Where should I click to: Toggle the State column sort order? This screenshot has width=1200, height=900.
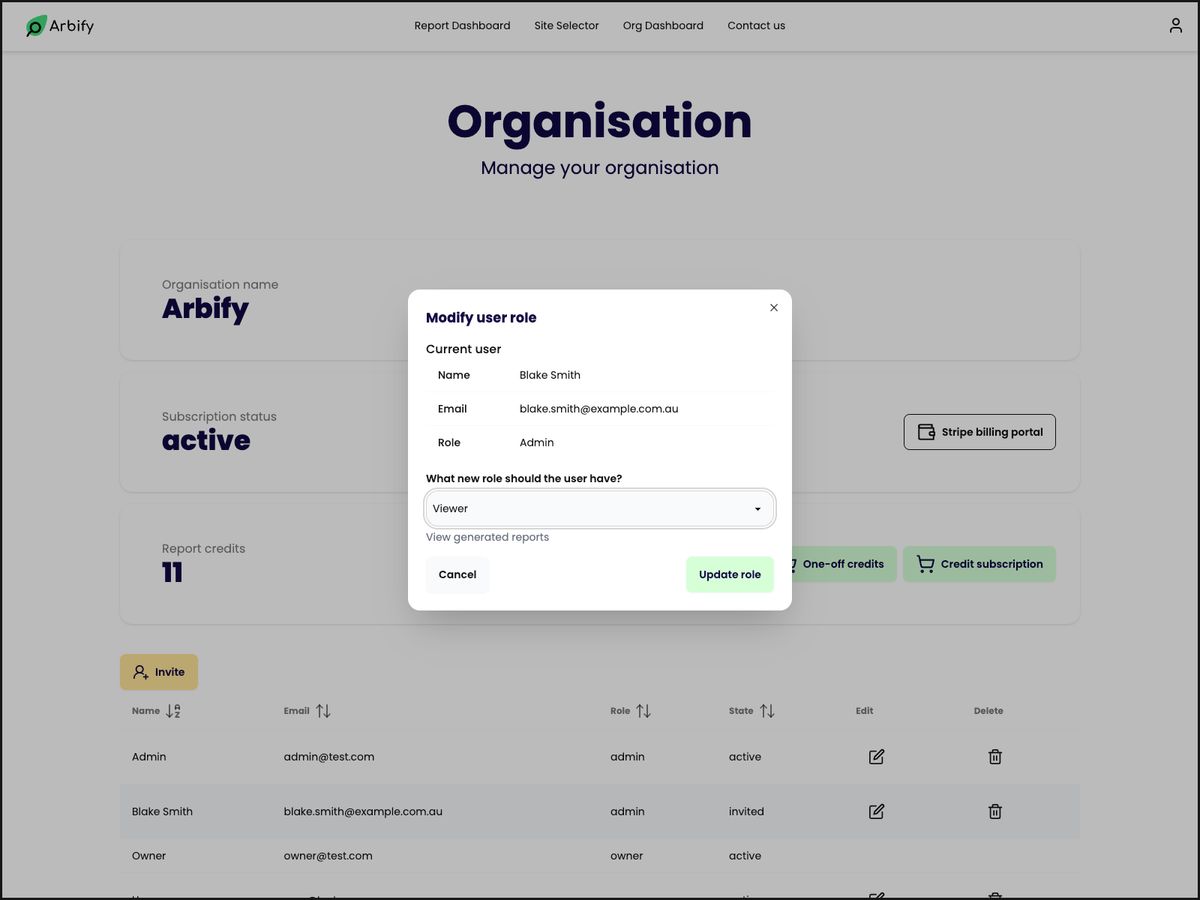tap(768, 711)
